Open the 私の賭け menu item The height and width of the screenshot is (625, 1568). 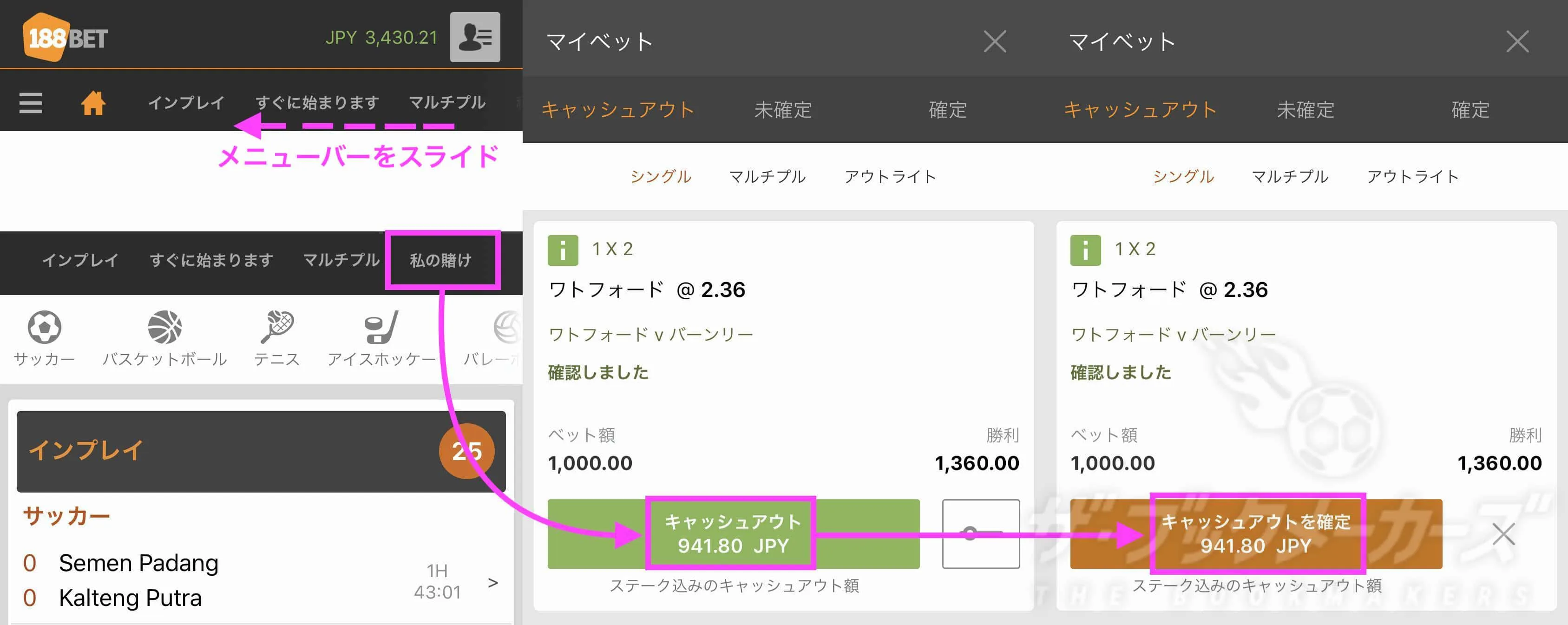442,260
